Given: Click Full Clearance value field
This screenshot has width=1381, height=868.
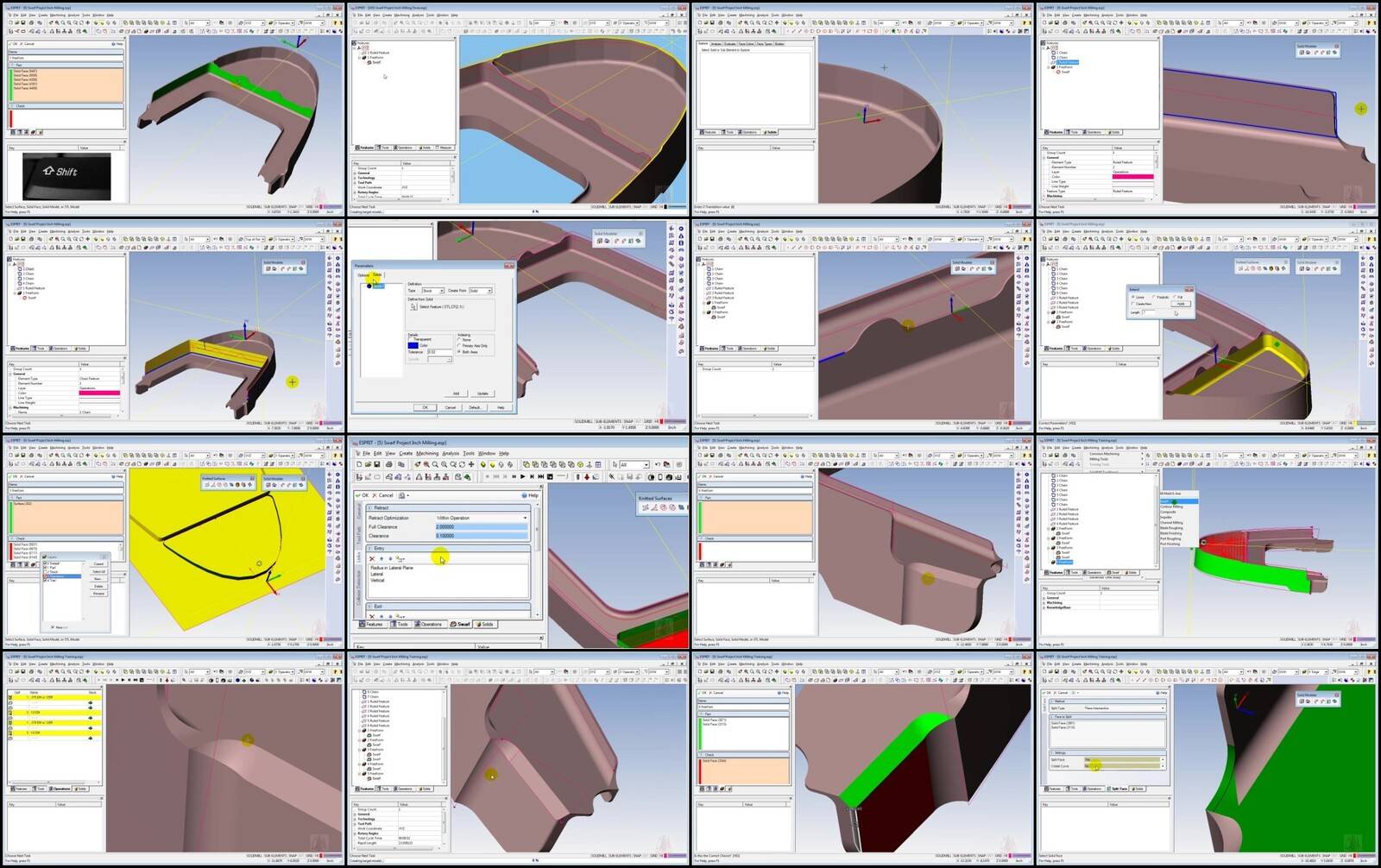Looking at the screenshot, I should (x=482, y=526).
